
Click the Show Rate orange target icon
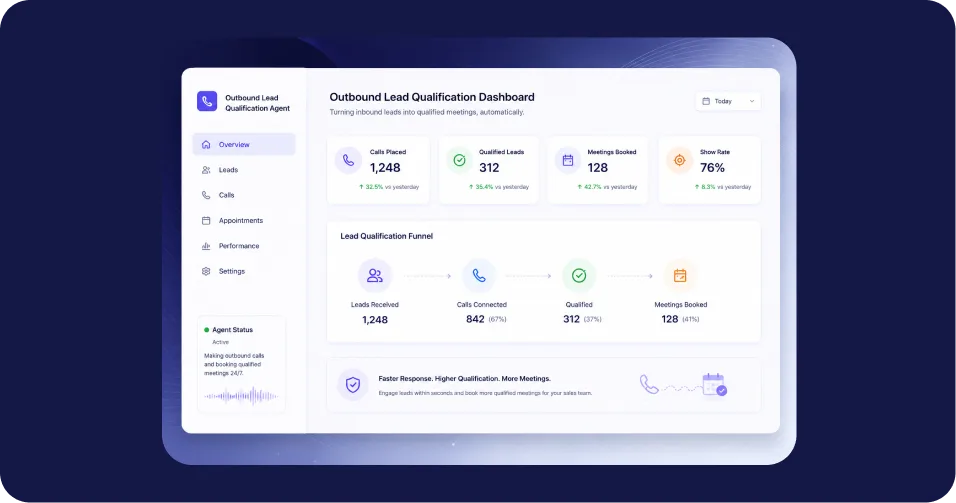click(x=679, y=160)
